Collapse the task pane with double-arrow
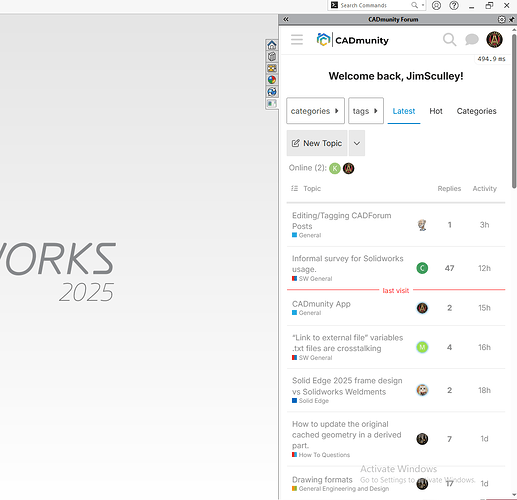Screen dimensions: 517x500 point(286,19)
